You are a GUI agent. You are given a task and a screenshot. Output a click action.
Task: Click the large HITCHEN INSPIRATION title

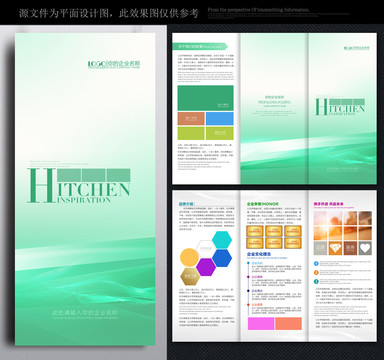click(x=78, y=186)
